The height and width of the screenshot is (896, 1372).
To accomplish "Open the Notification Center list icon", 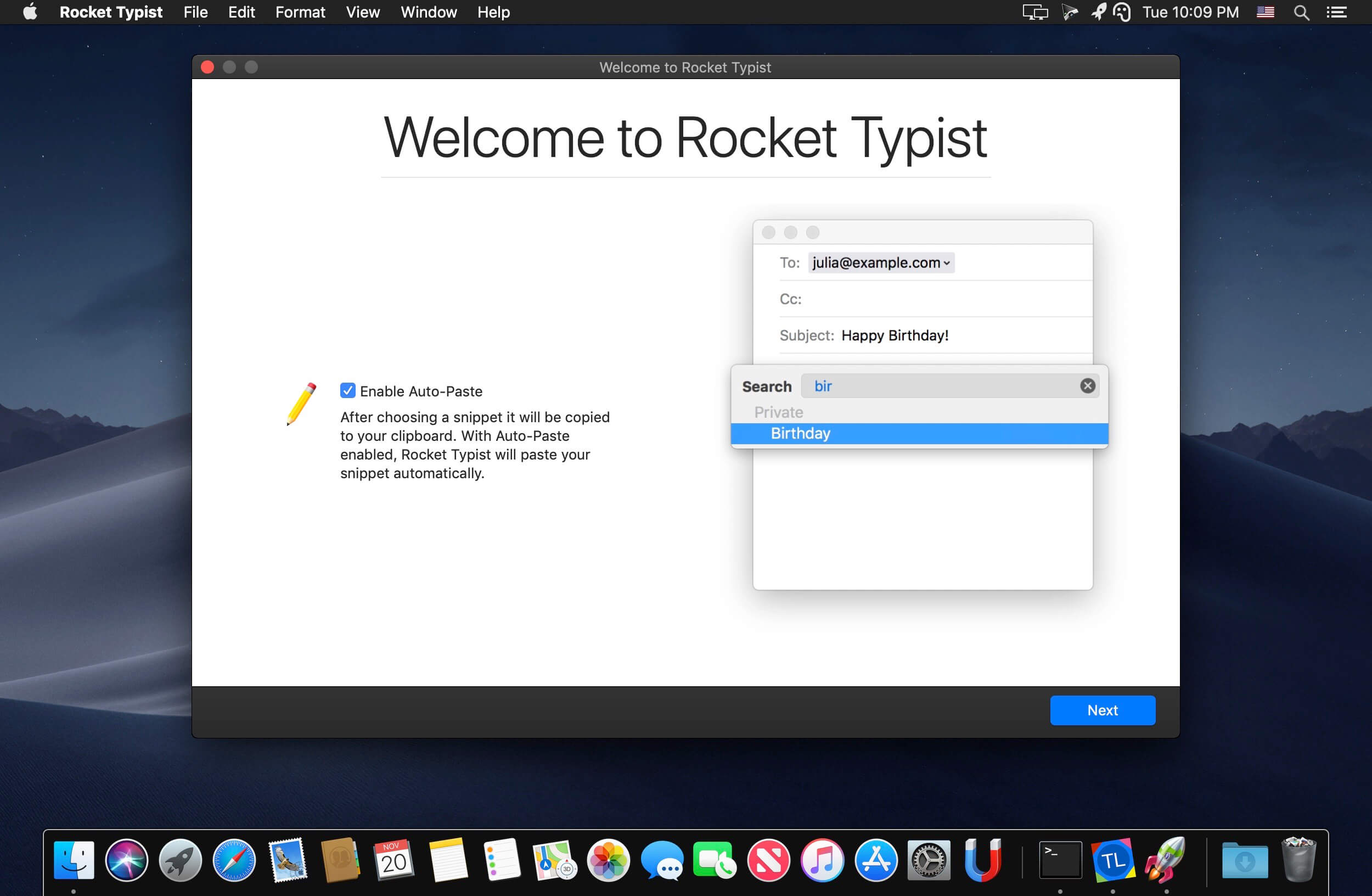I will (1336, 12).
